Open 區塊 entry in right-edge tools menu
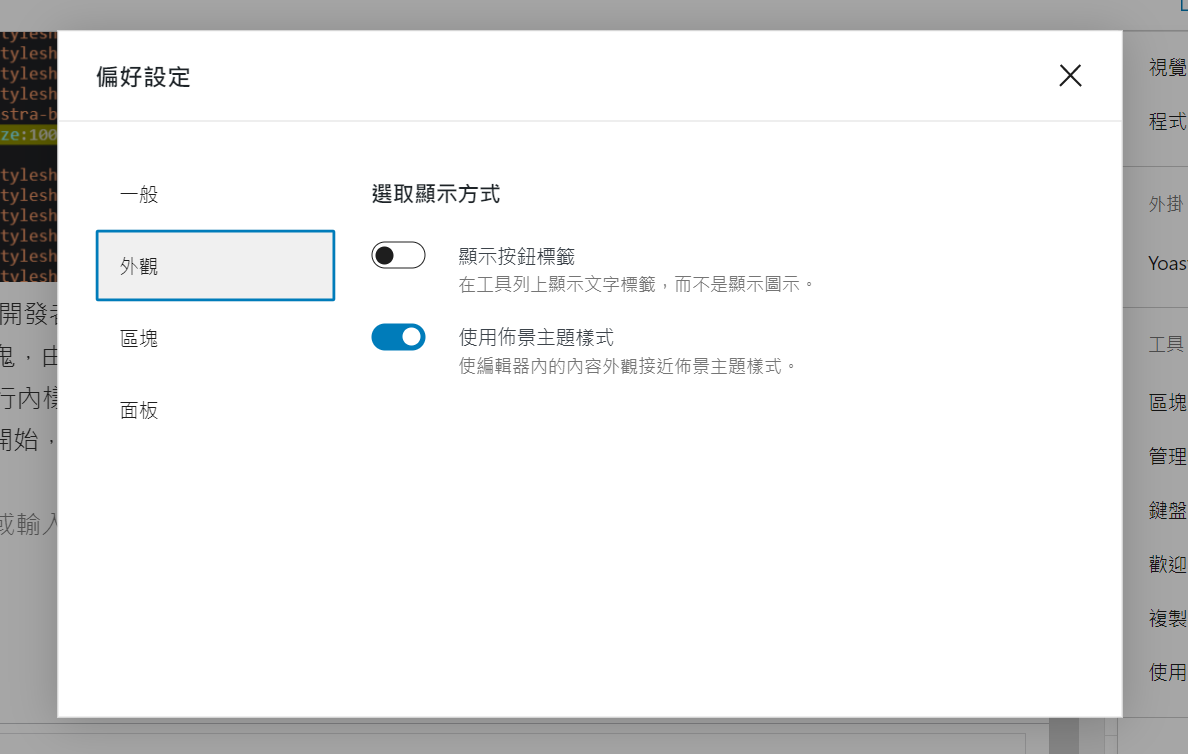This screenshot has height=754, width=1188. [1168, 402]
